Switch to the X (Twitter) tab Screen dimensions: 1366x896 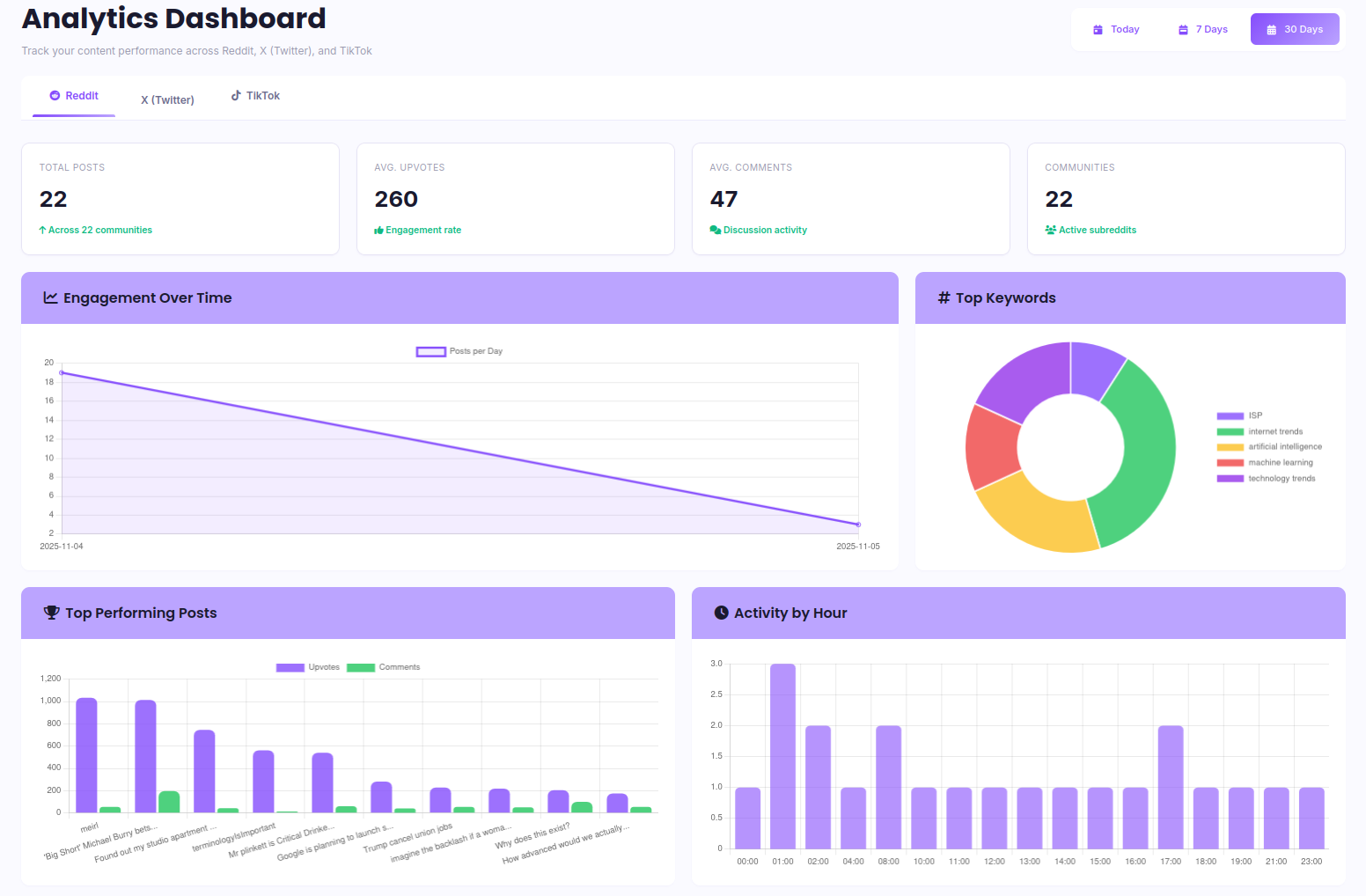pyautogui.click(x=167, y=99)
